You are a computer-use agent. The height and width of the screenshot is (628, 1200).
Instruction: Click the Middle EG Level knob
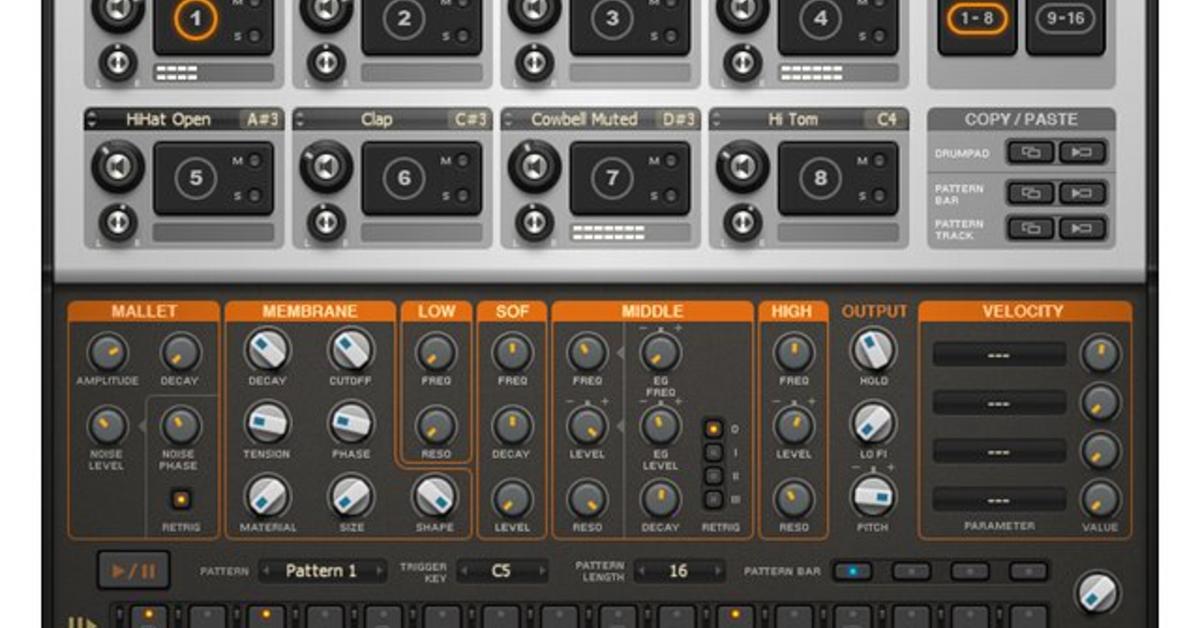coord(660,426)
